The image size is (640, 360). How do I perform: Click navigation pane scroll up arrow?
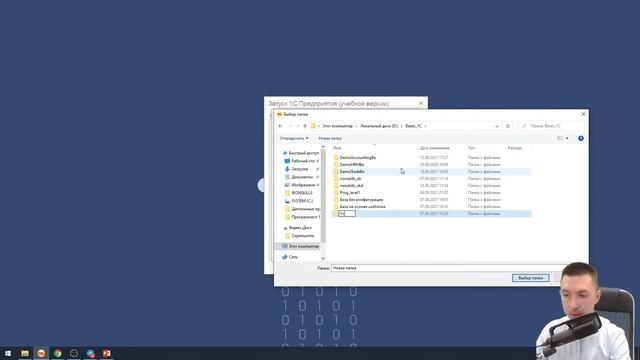323,147
